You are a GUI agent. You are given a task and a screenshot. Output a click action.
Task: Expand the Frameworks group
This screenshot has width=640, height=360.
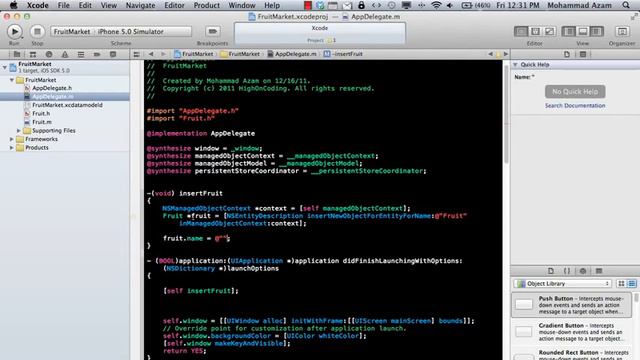coord(12,139)
